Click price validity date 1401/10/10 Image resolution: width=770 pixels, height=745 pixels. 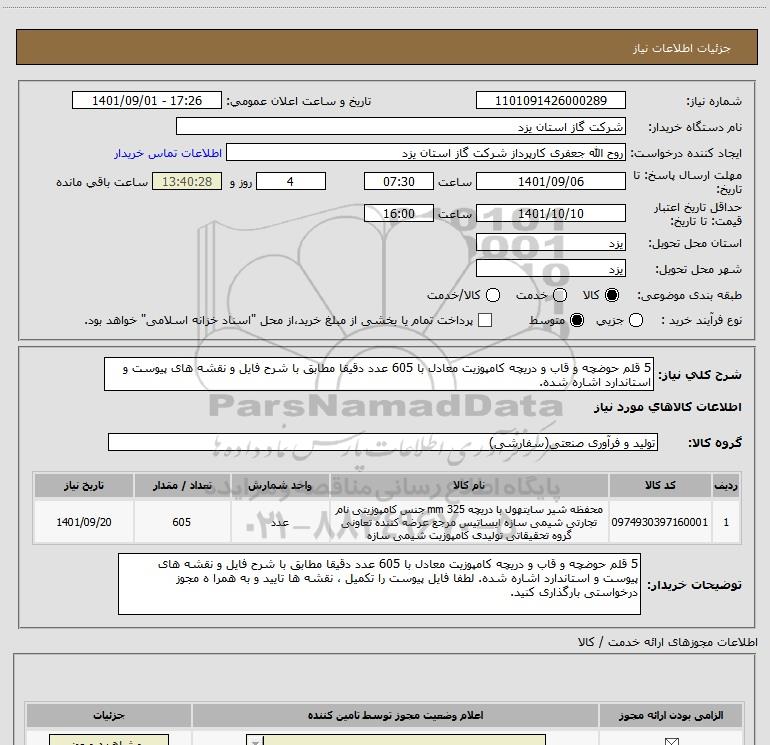pyautogui.click(x=550, y=213)
